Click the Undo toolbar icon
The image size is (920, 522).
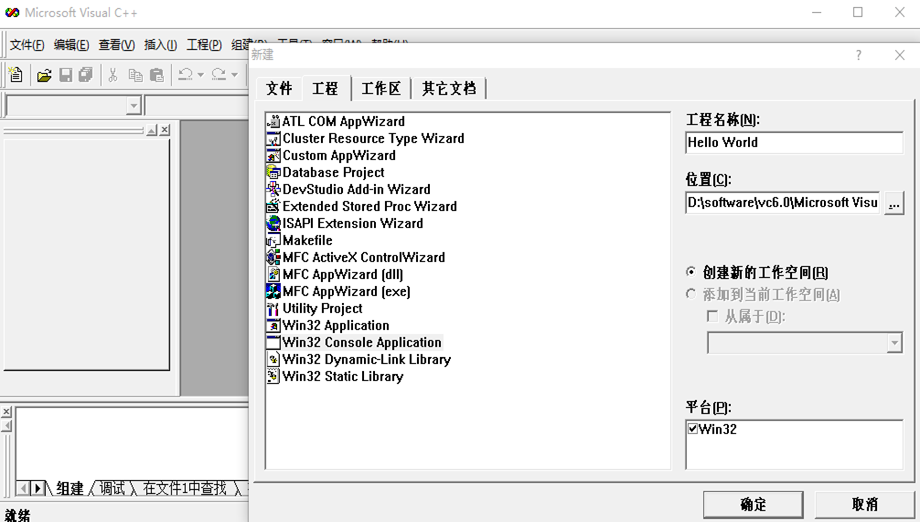click(185, 74)
